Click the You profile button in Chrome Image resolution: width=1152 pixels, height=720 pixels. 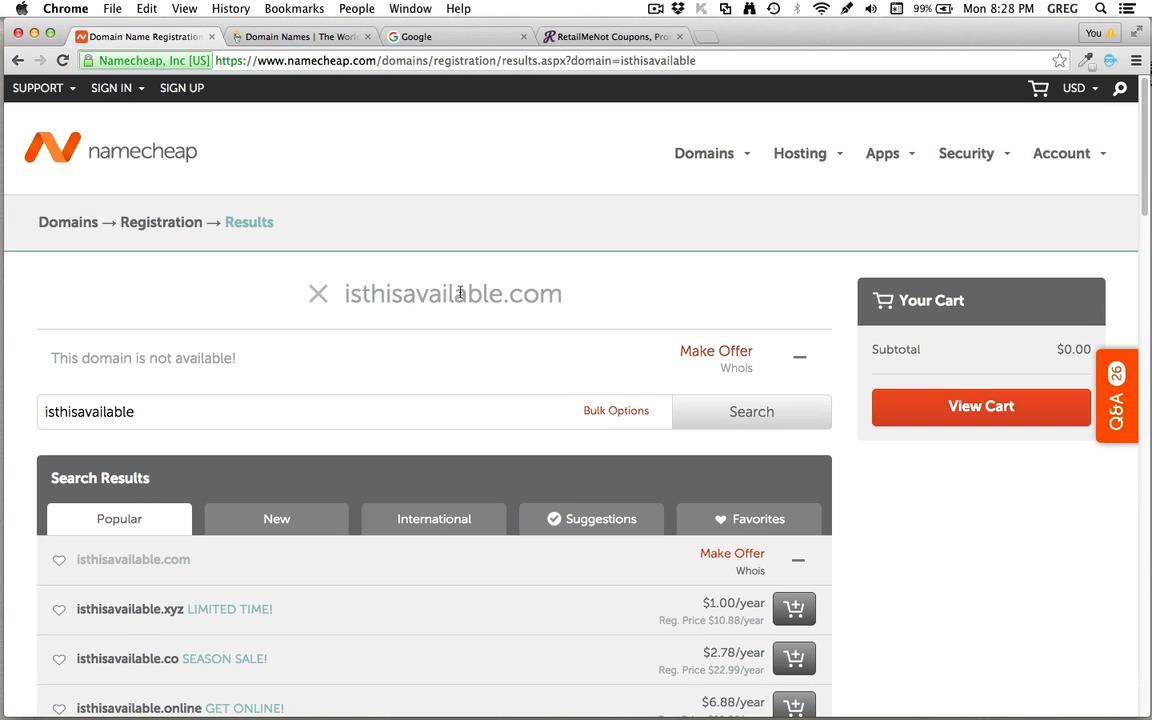(x=1100, y=33)
